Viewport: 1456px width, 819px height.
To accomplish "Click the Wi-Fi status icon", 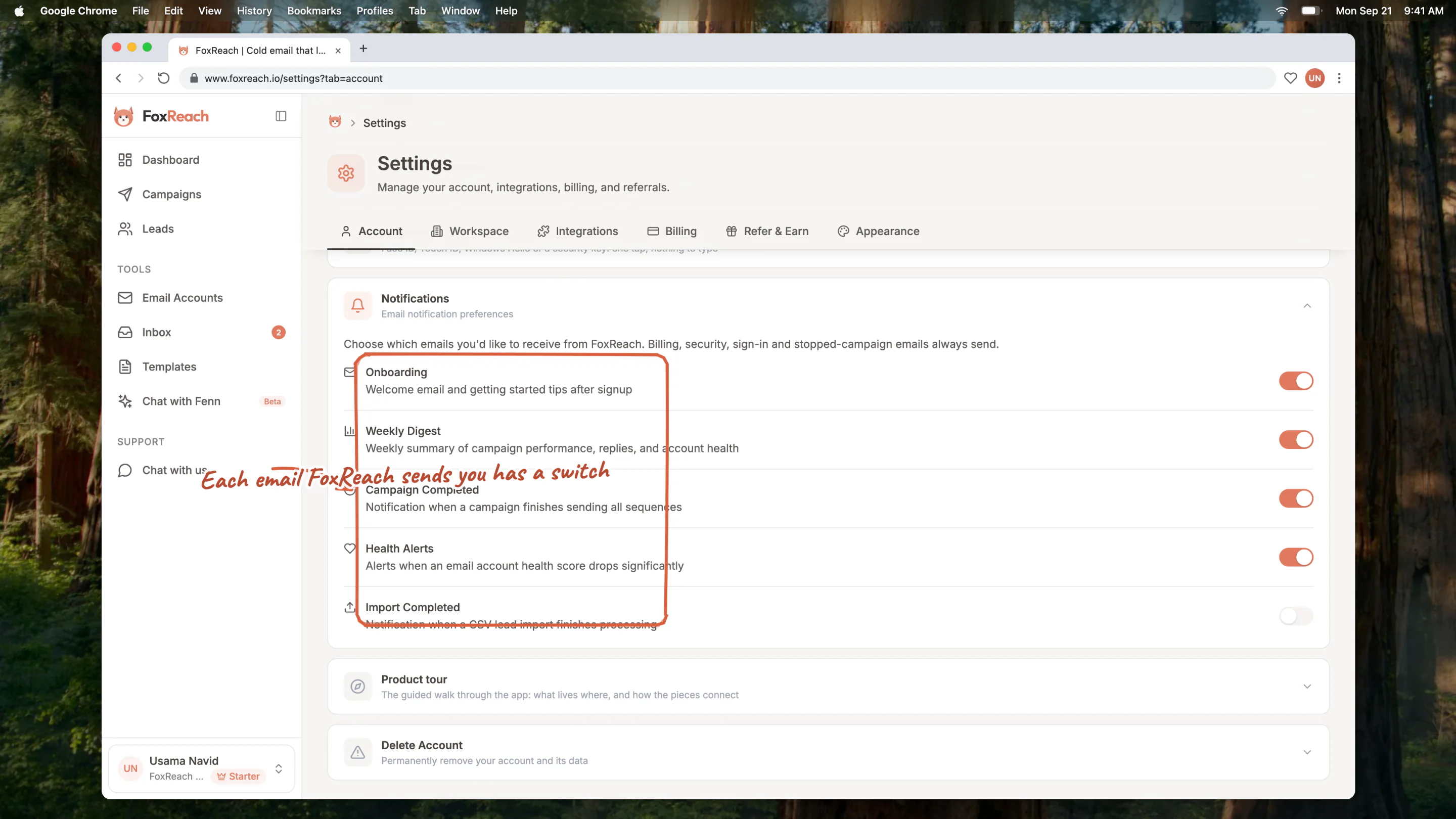I will (x=1282, y=11).
